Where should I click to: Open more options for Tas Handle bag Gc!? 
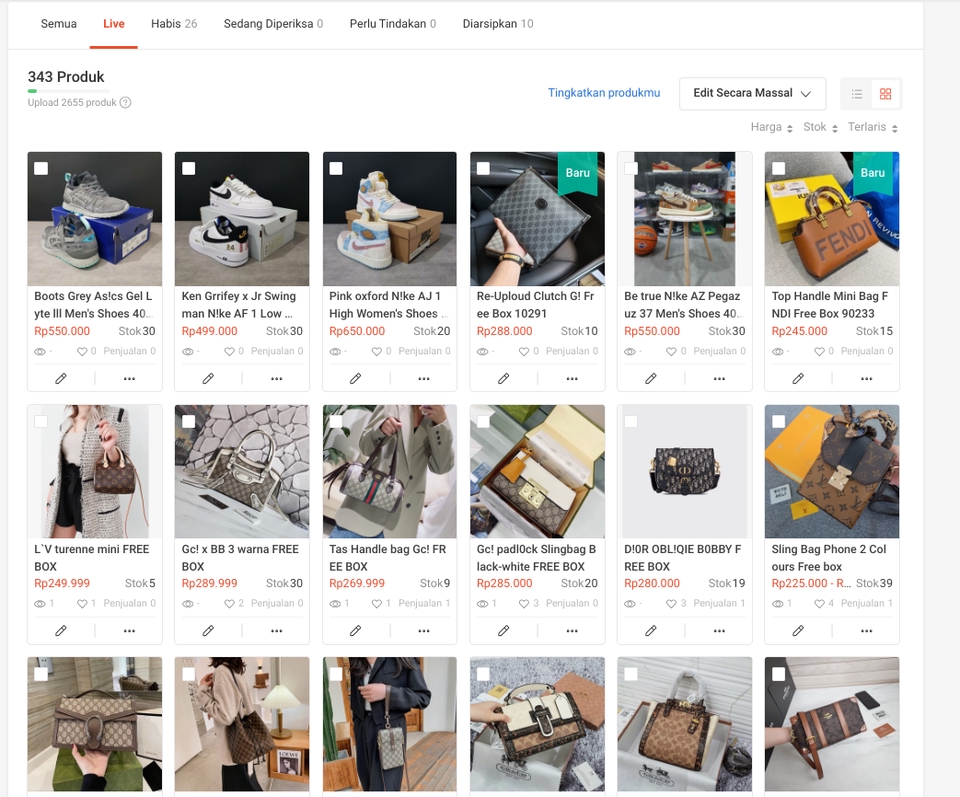click(424, 630)
